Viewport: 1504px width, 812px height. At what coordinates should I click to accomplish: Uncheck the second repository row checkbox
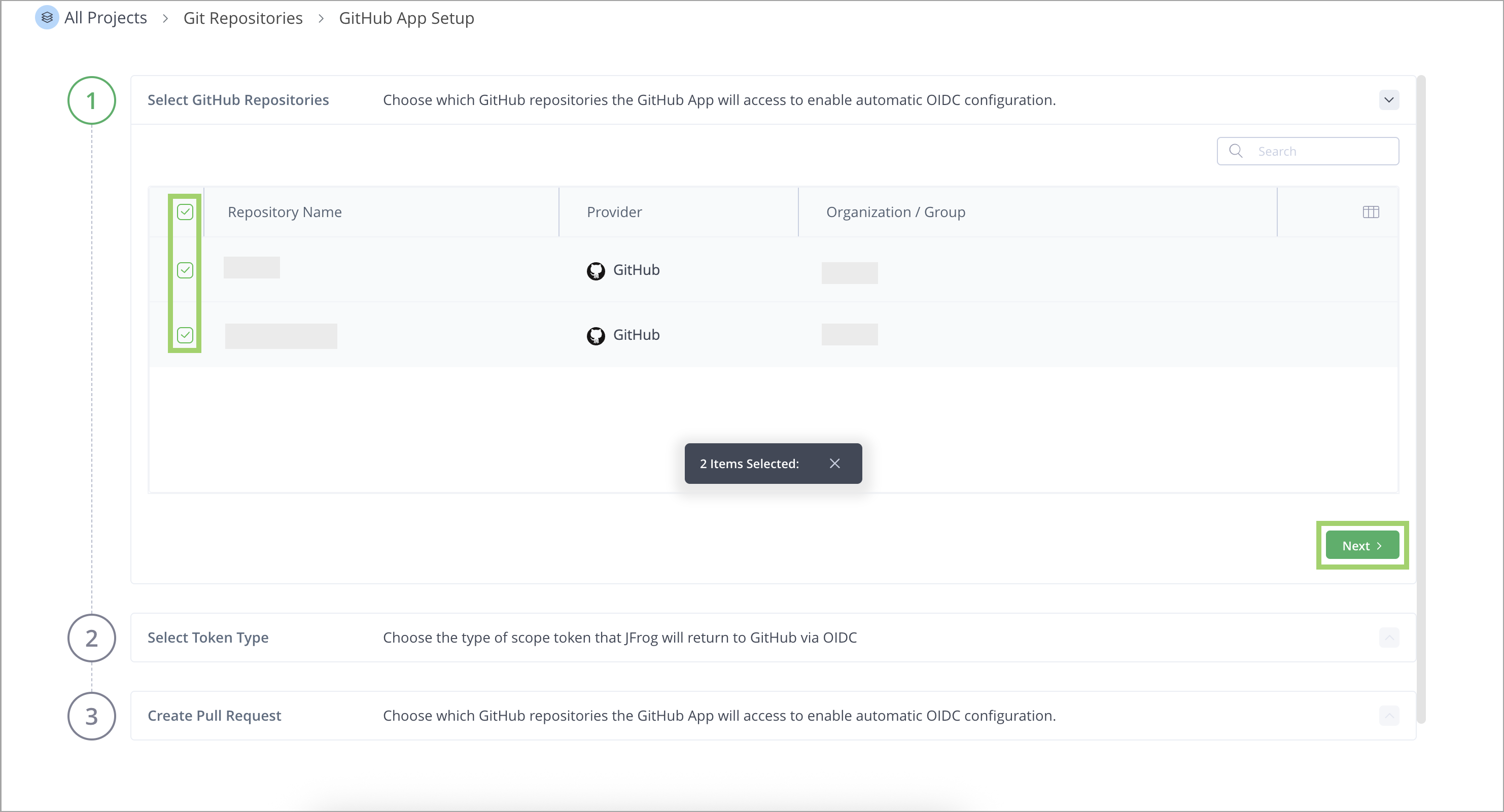[185, 335]
